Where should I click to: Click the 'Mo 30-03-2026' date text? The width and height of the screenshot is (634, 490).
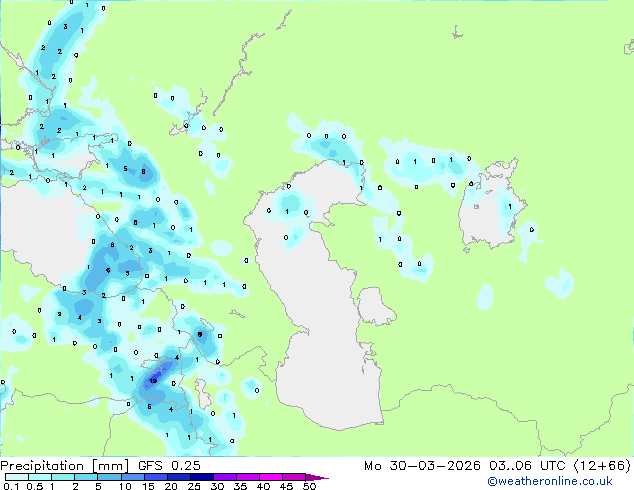click(422, 466)
